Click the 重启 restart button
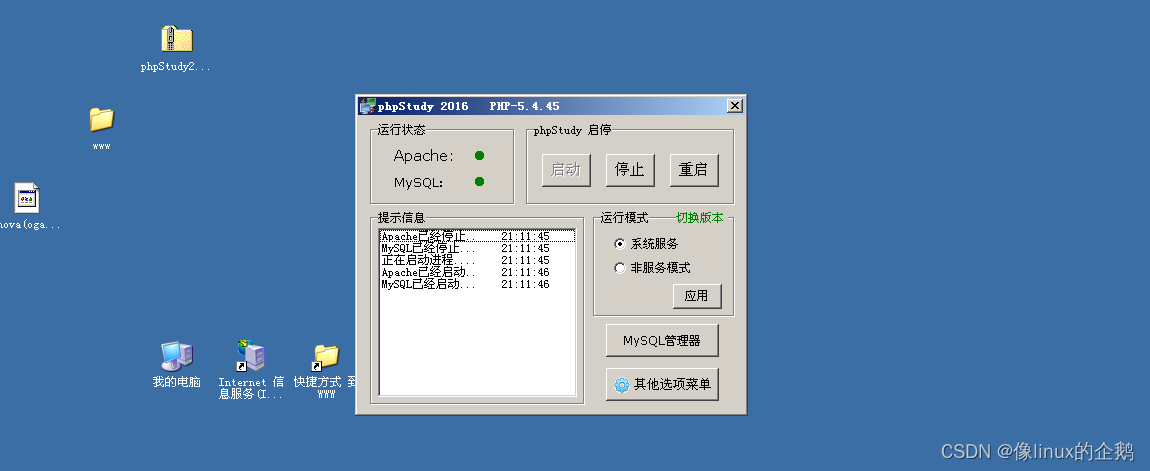 click(x=694, y=170)
